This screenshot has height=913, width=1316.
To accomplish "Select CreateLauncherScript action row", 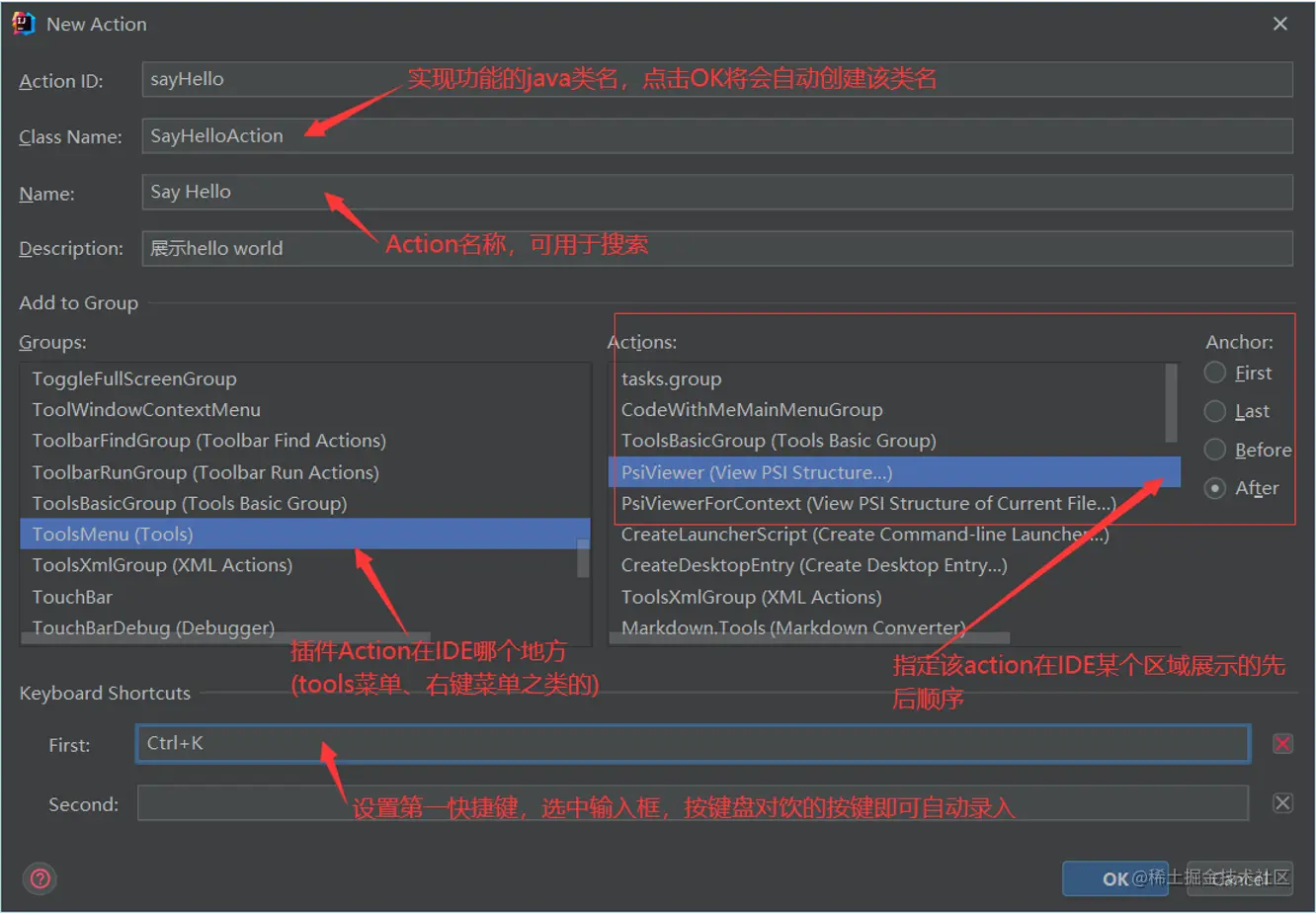I will [x=894, y=535].
